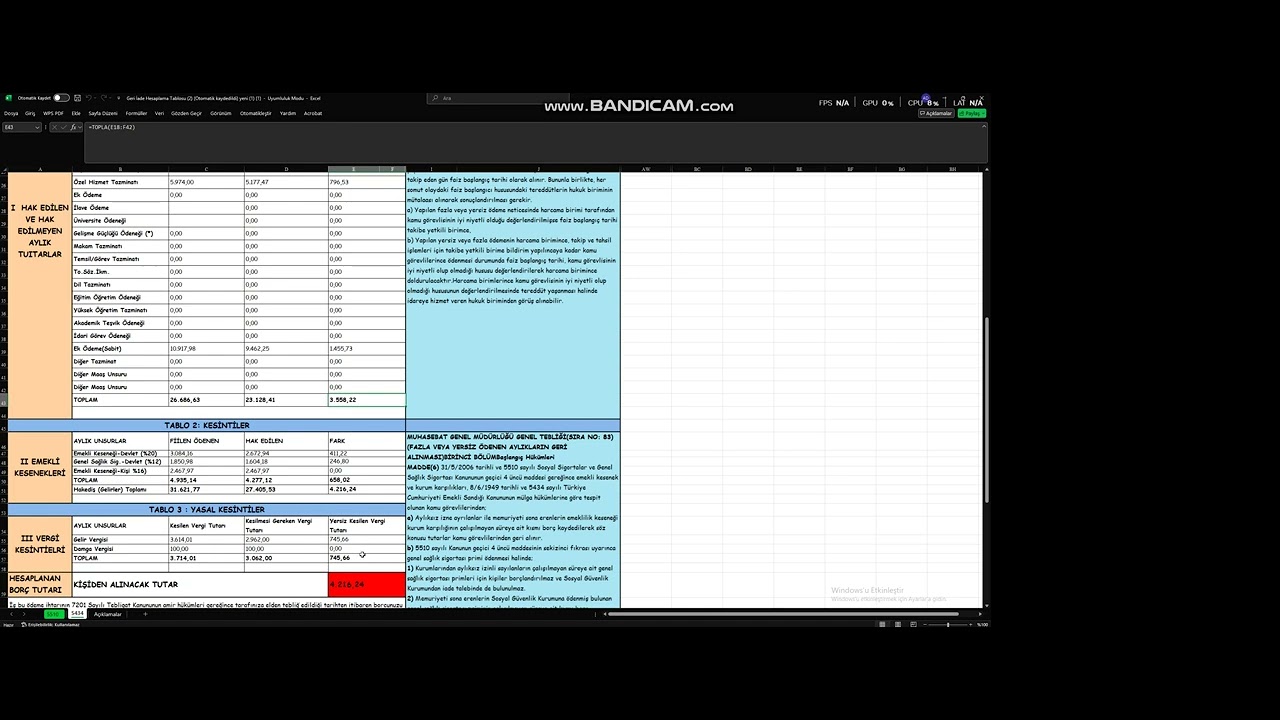Screen dimensions: 1280x720
Task: Click the Save icon in title bar
Action: (76, 98)
